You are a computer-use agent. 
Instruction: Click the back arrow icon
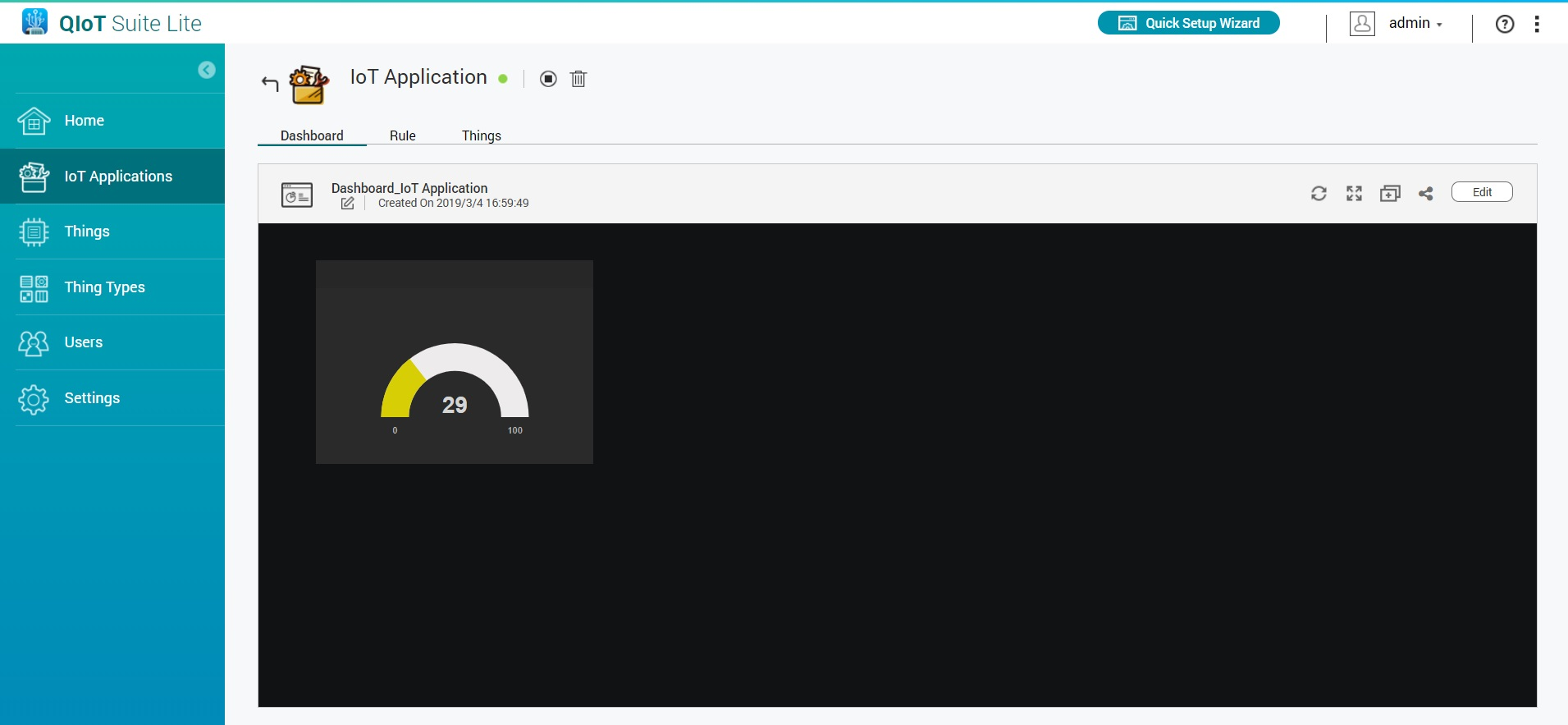pos(270,83)
